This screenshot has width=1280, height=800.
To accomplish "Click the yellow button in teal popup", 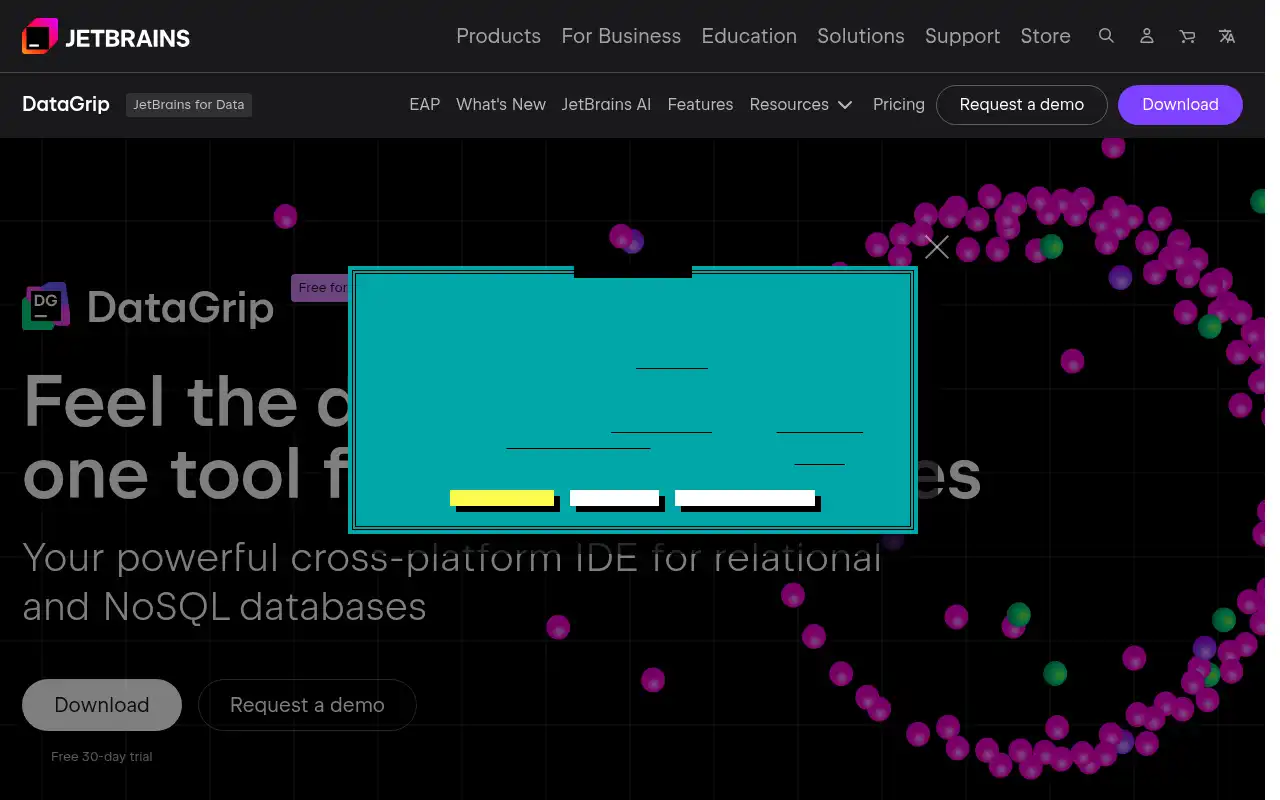I will point(502,498).
